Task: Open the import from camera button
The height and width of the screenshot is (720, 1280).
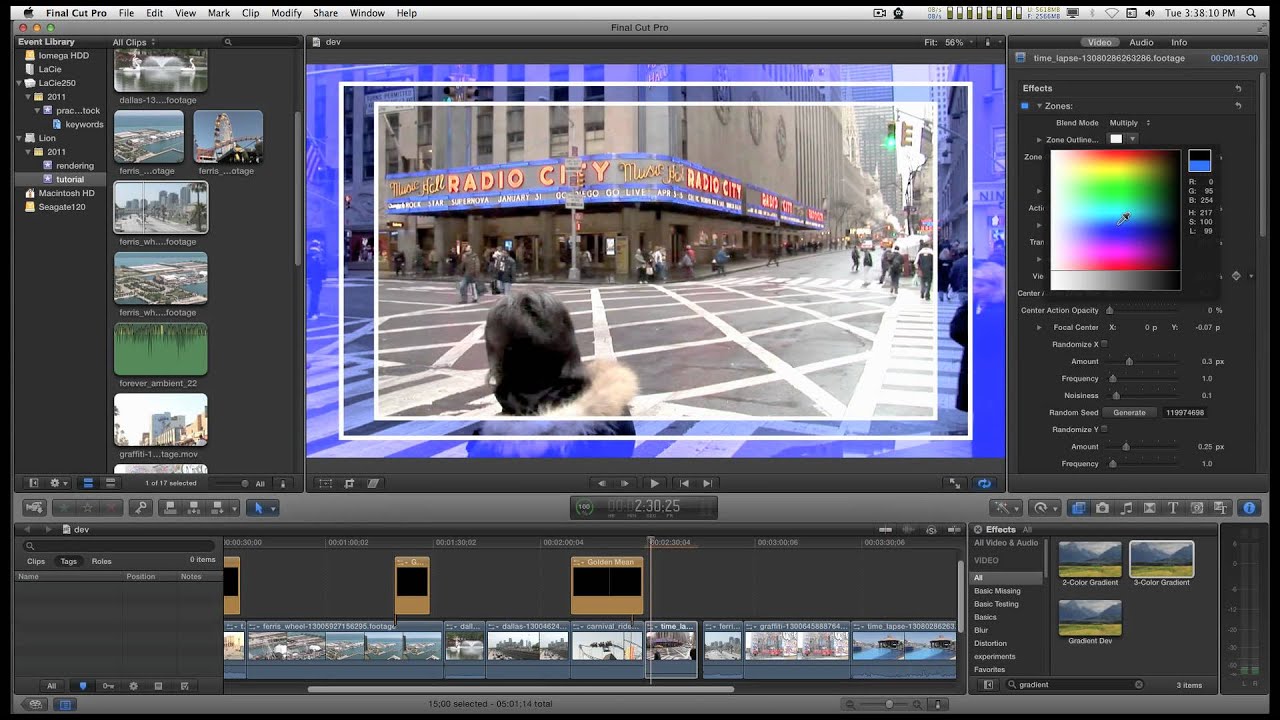Action: click(x=34, y=508)
